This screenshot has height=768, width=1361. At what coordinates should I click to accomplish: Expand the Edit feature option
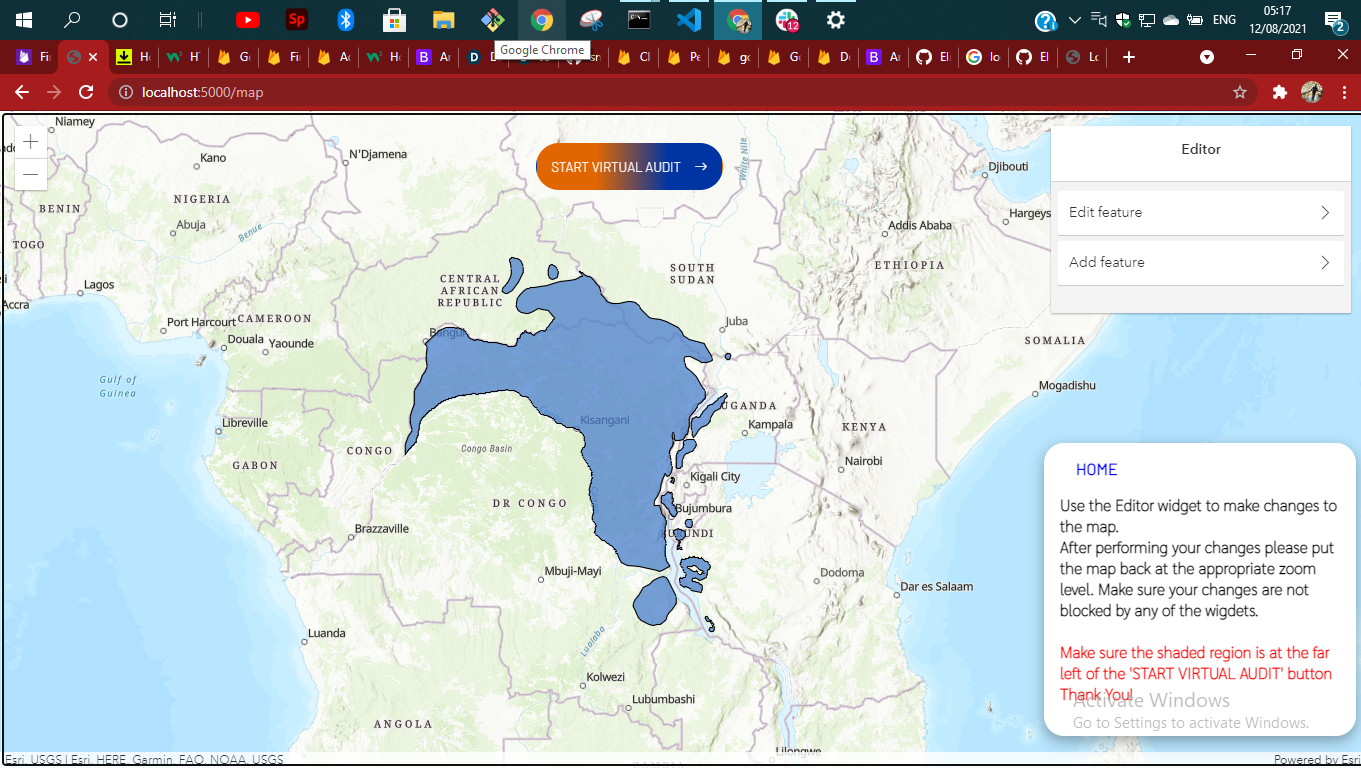point(1200,212)
